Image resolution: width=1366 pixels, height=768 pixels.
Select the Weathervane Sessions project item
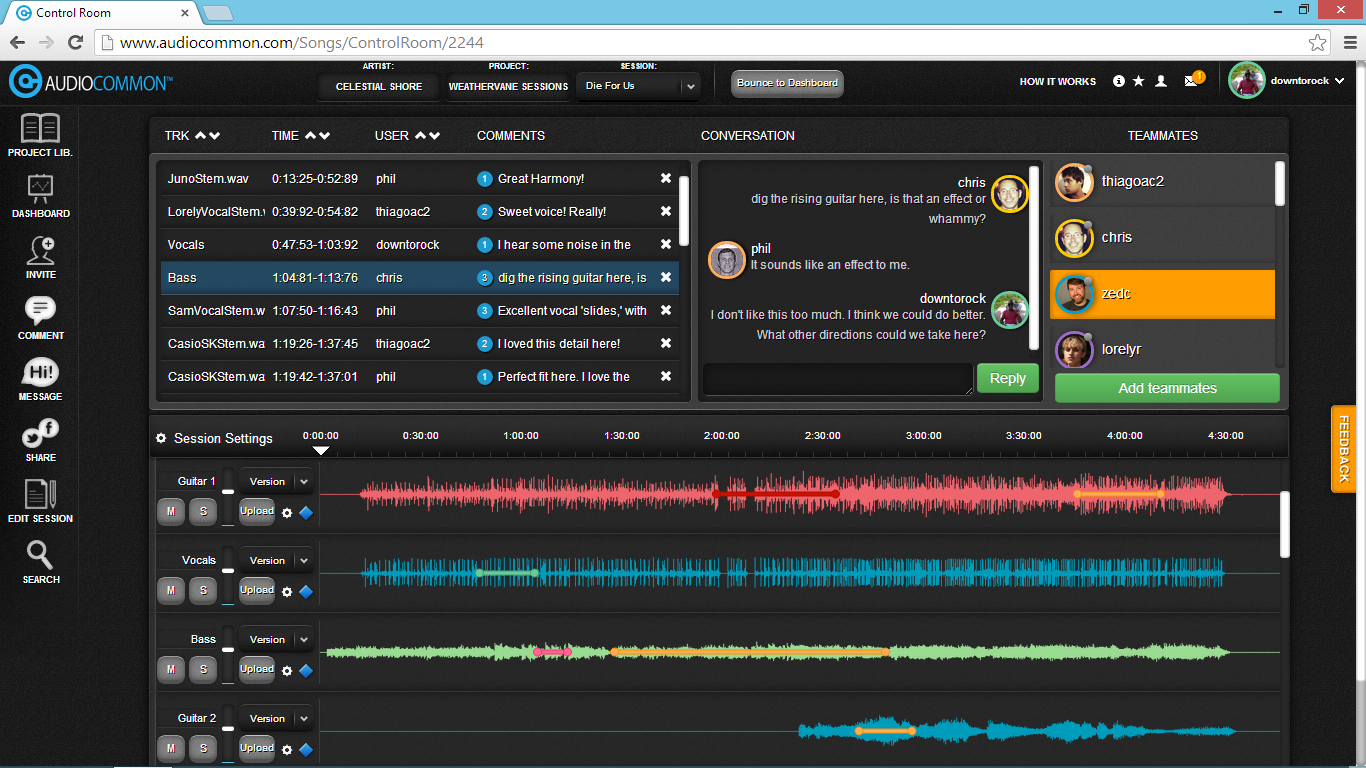pos(508,87)
